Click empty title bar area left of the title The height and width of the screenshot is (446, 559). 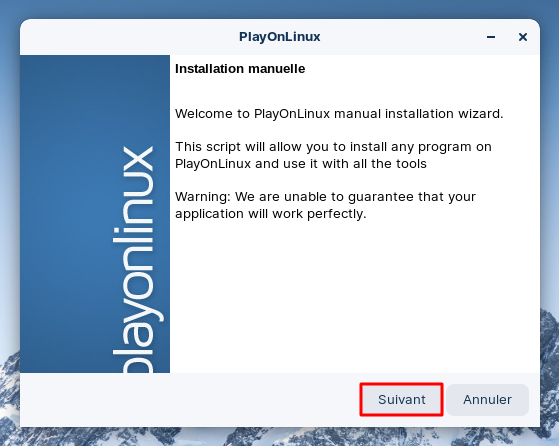click(x=128, y=37)
